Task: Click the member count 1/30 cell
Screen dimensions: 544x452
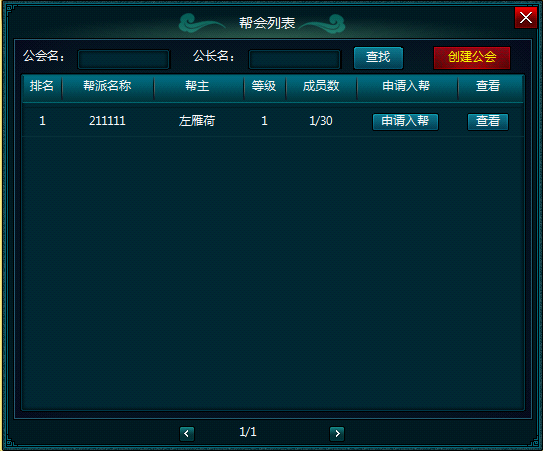Action: [321, 121]
